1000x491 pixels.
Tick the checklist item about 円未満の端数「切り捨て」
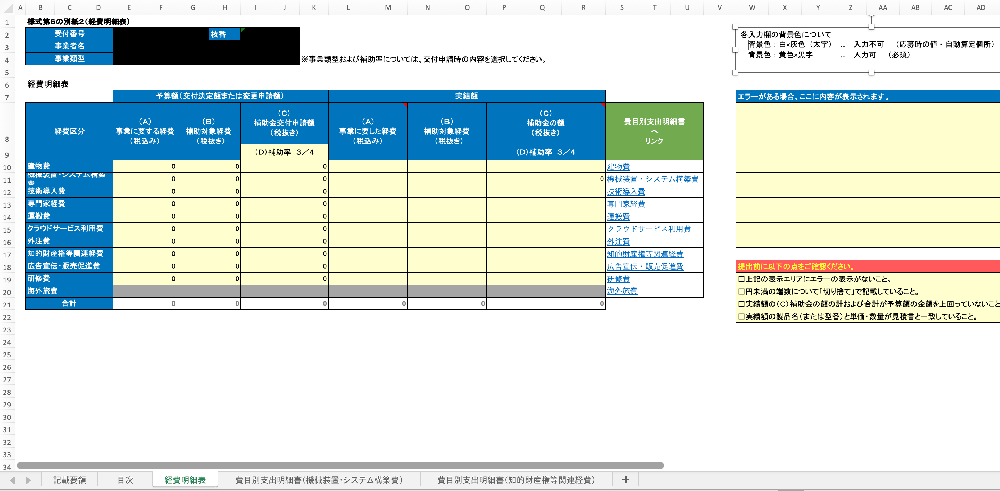click(x=740, y=291)
